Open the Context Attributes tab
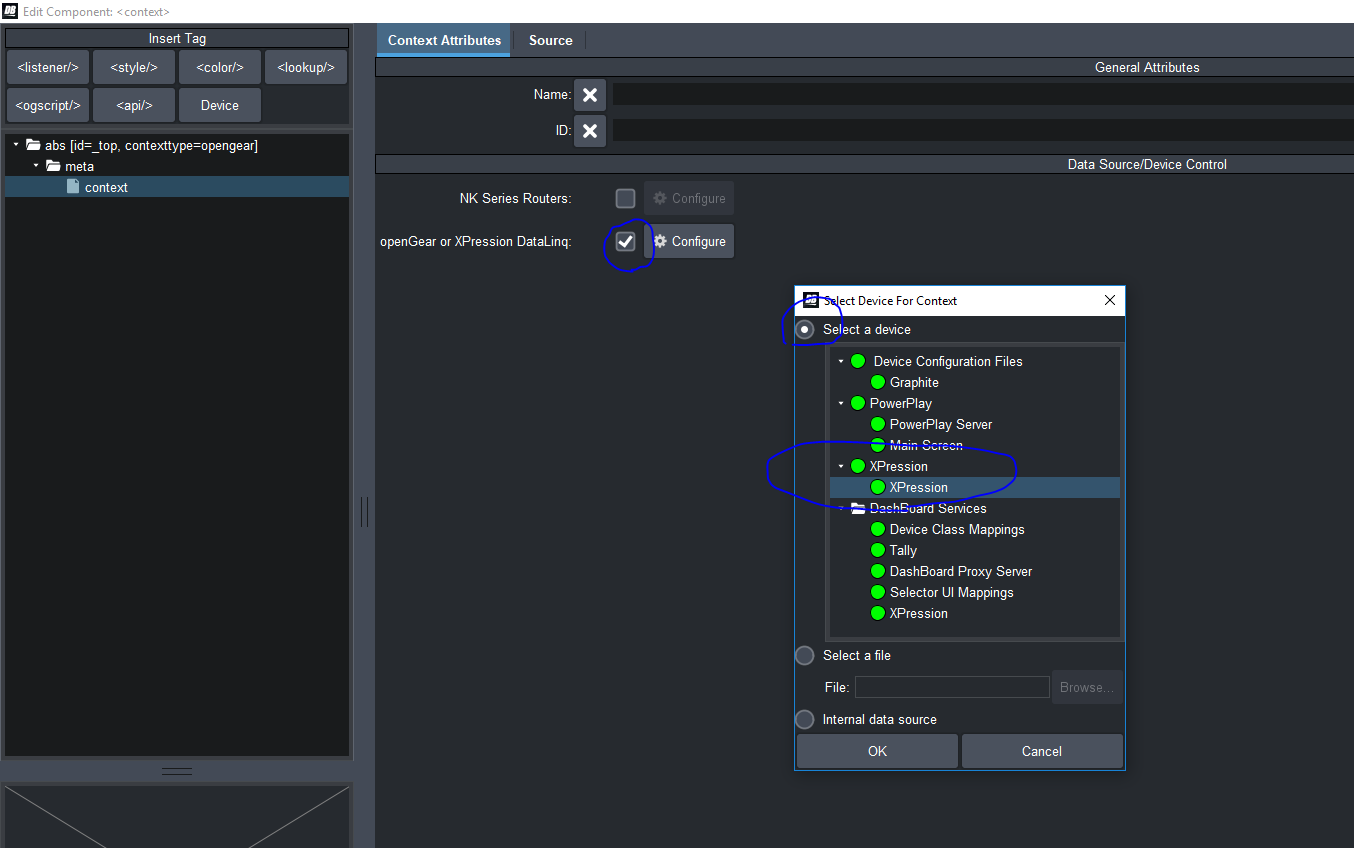 coord(444,40)
